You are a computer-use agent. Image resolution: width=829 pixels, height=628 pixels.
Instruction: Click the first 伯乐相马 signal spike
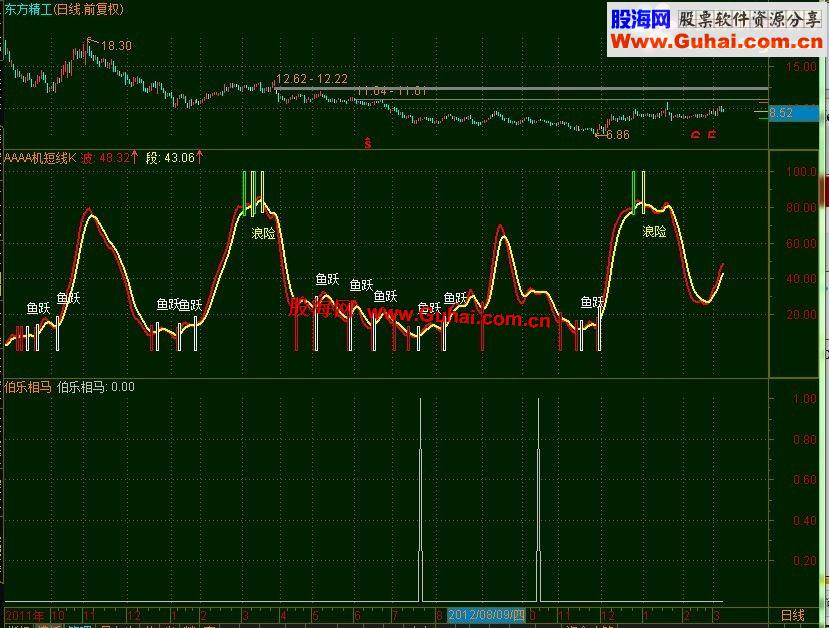421,500
